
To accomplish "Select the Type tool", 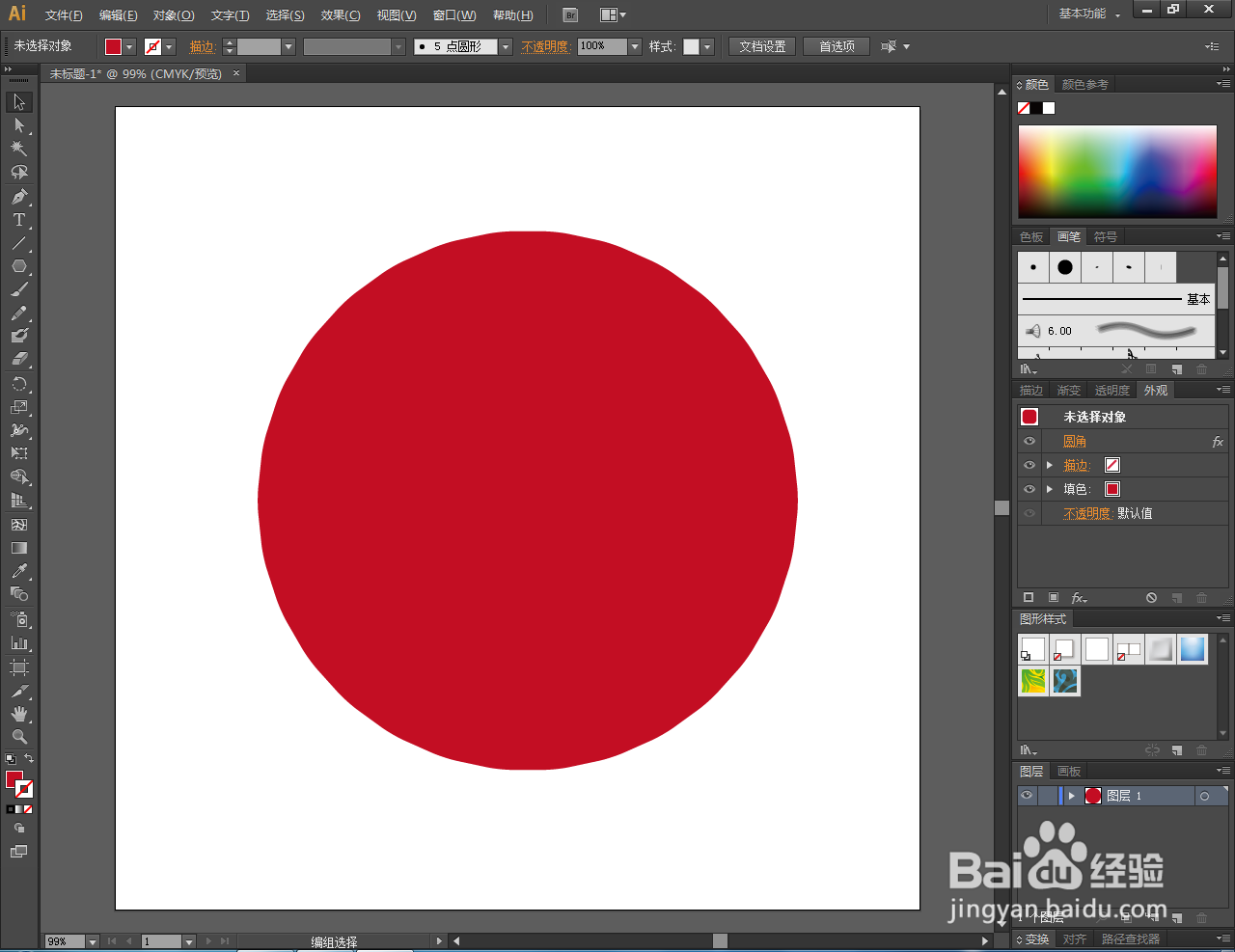I will tap(19, 220).
